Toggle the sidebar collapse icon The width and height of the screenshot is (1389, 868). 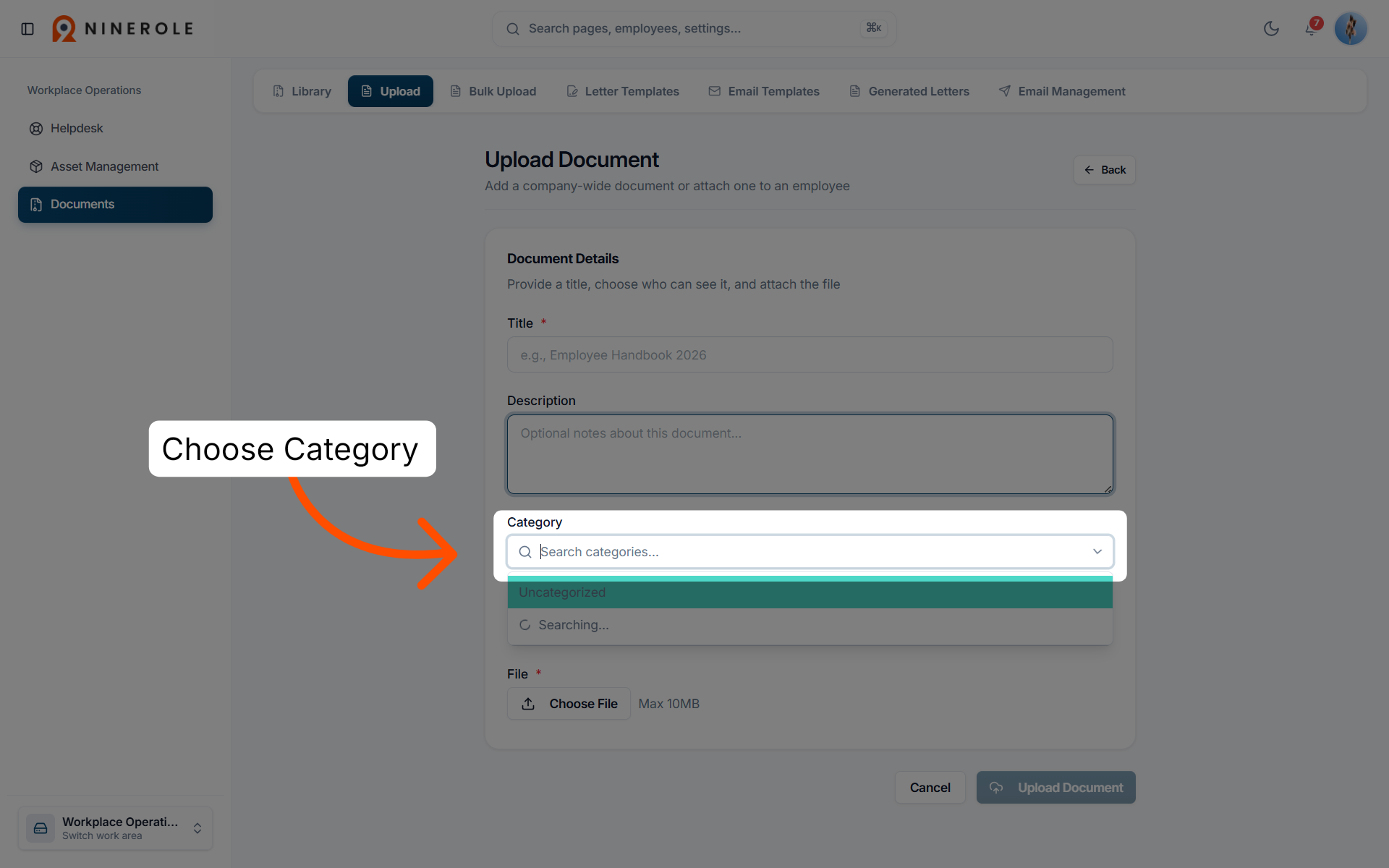[x=27, y=29]
